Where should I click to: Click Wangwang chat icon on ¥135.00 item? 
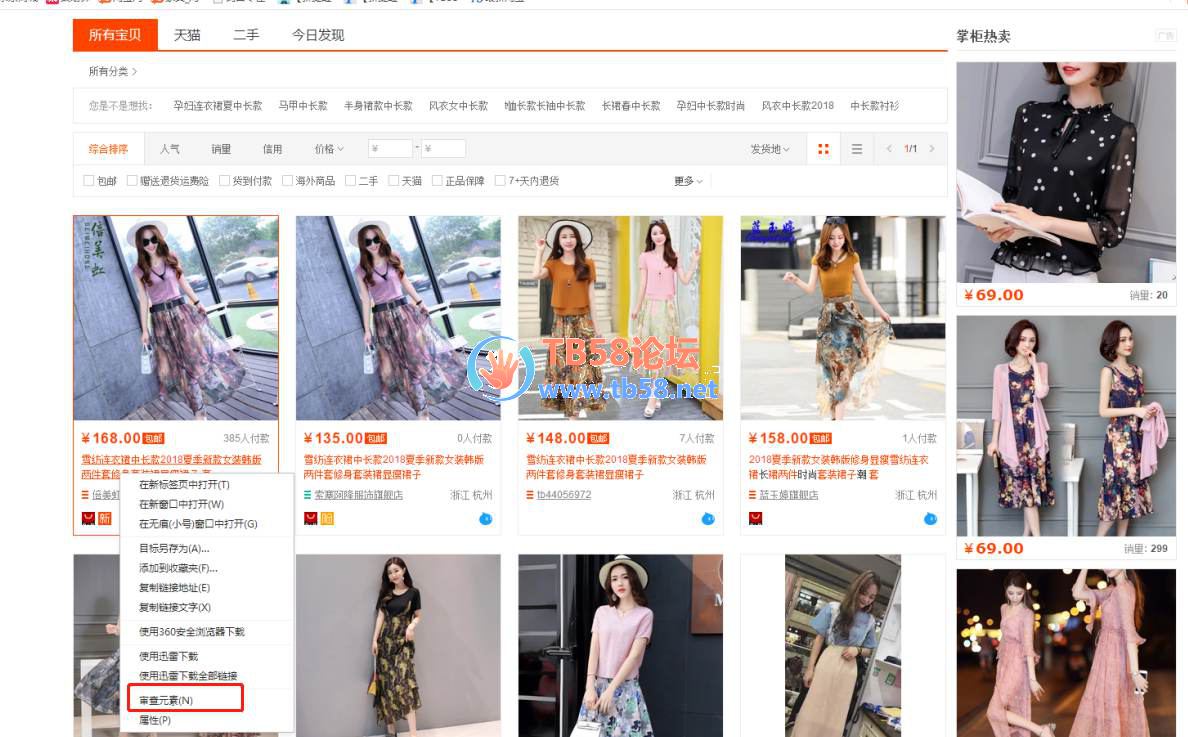coord(486,518)
